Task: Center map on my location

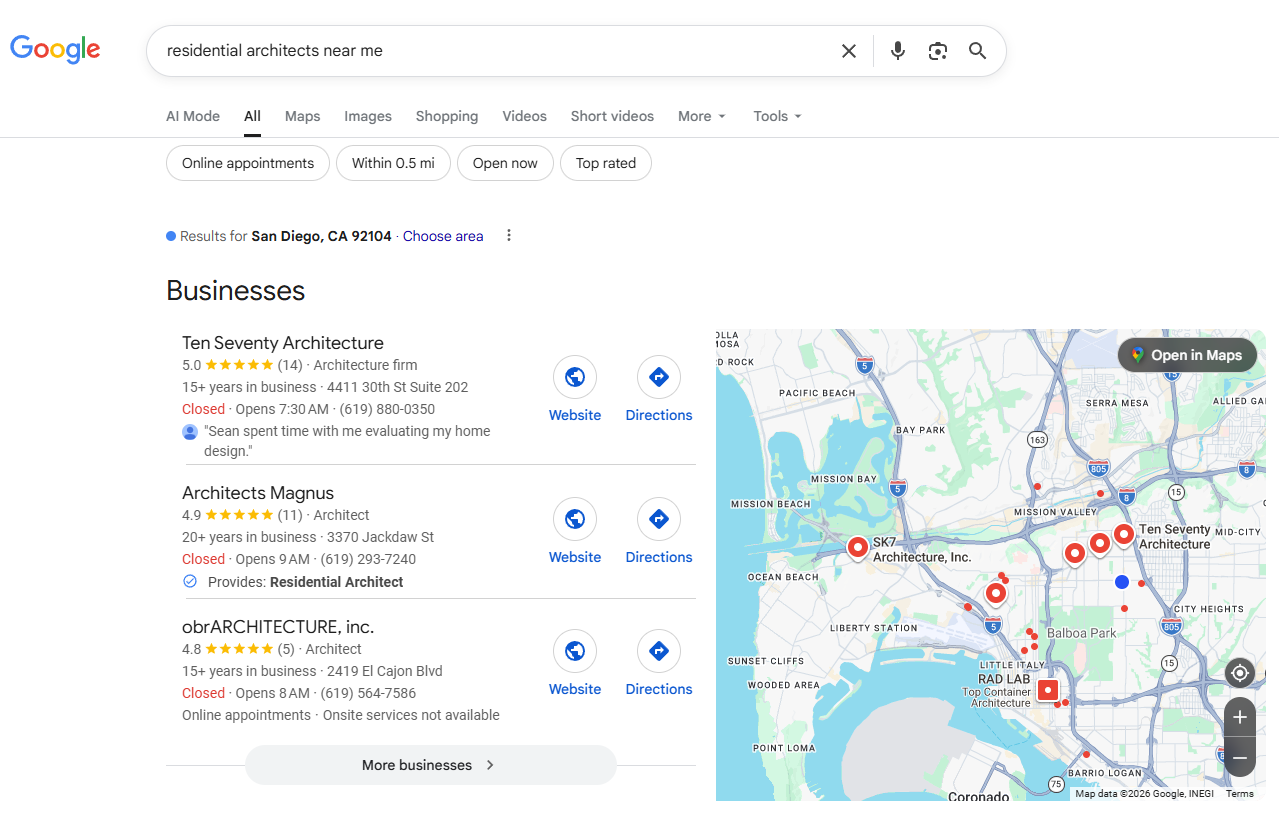Action: tap(1240, 673)
